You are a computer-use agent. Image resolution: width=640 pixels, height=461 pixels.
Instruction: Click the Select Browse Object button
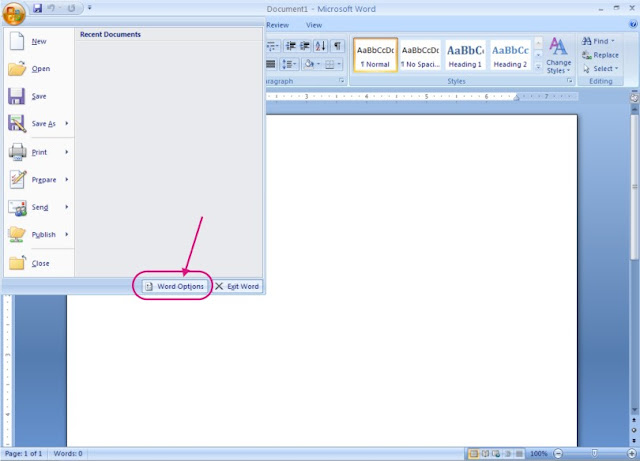(x=634, y=430)
